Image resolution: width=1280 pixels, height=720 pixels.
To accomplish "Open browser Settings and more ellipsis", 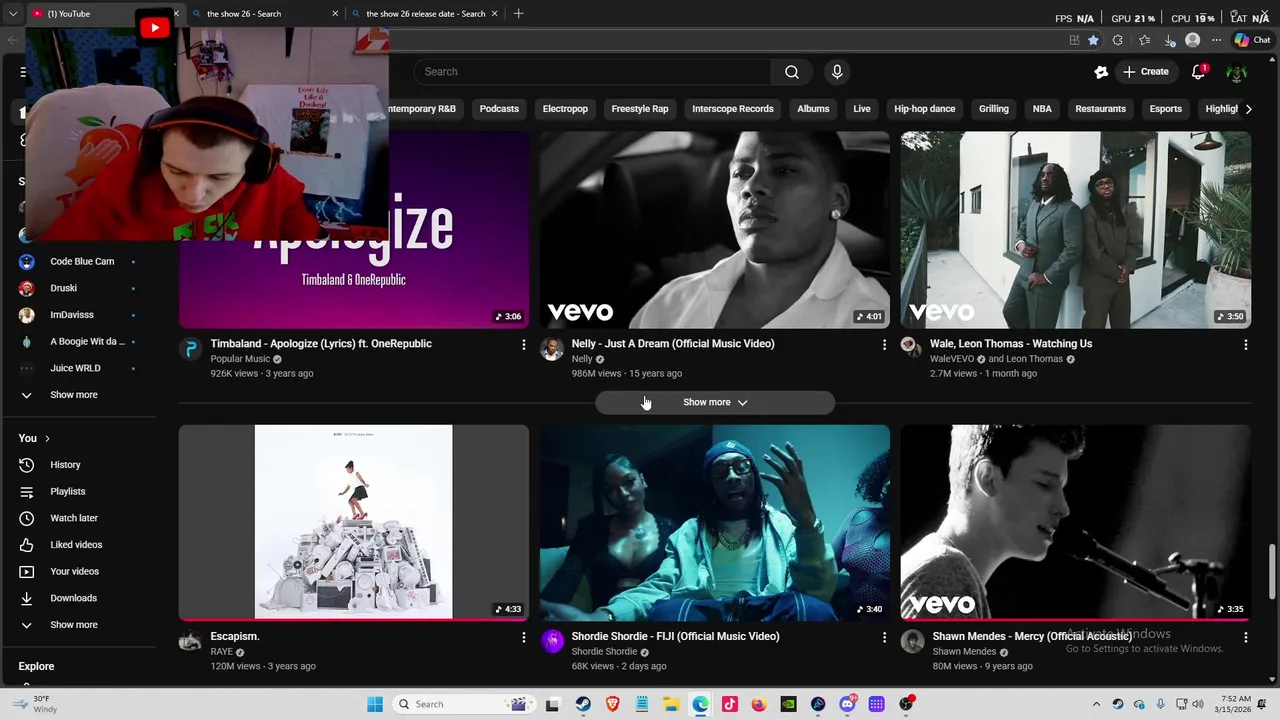I will [x=1216, y=40].
